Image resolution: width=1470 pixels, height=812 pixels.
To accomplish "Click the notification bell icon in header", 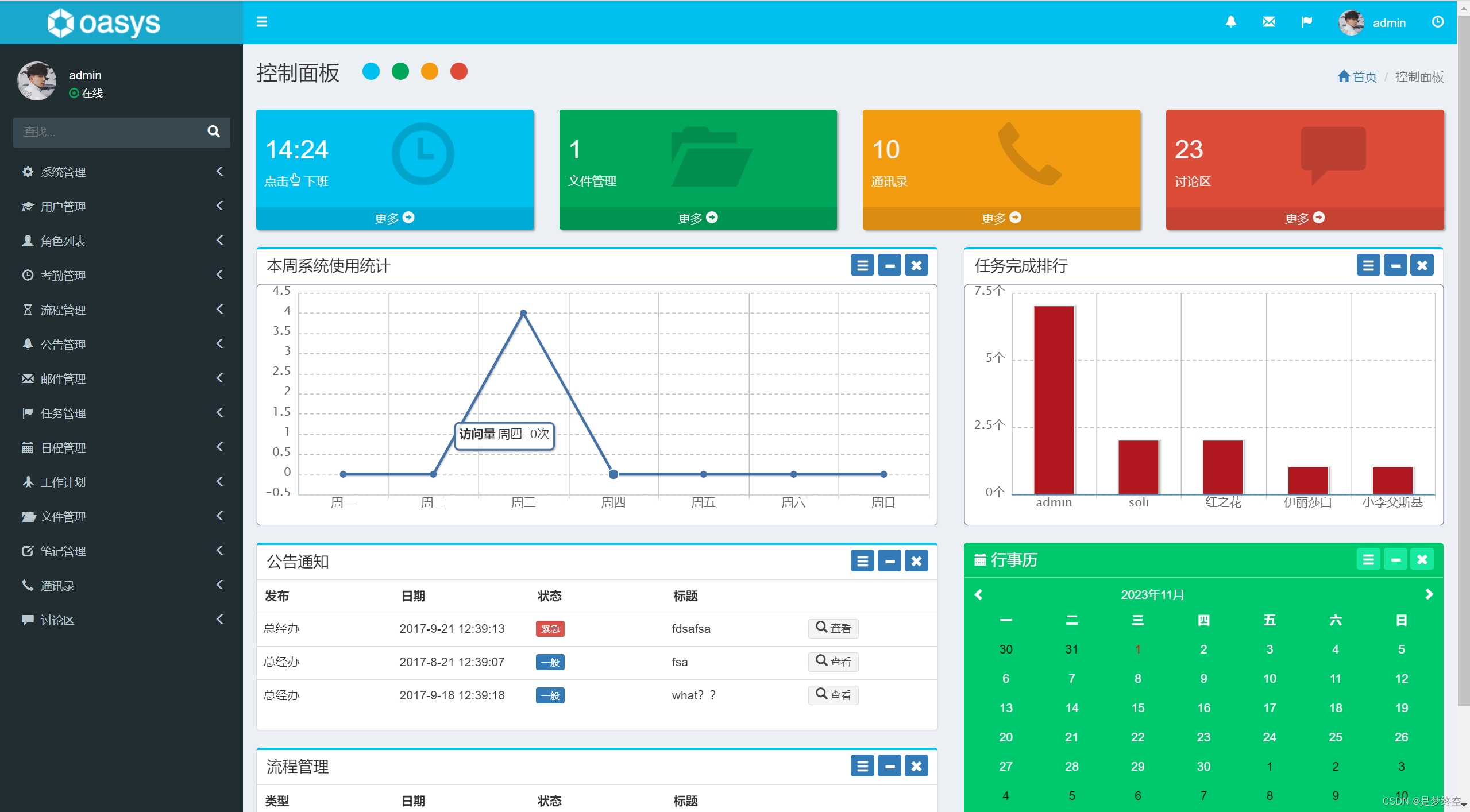I will tap(1230, 22).
